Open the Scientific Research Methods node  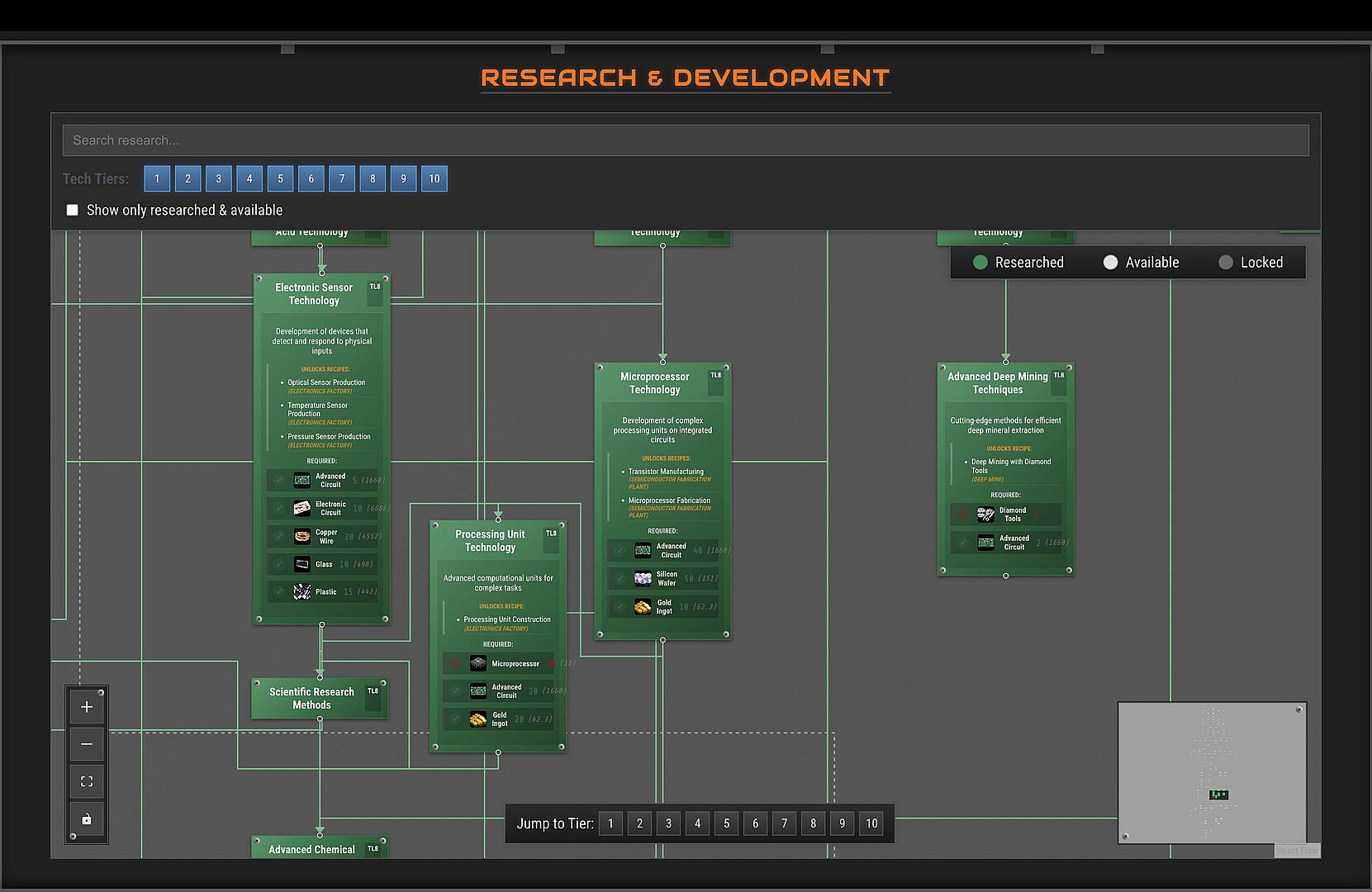pos(311,699)
